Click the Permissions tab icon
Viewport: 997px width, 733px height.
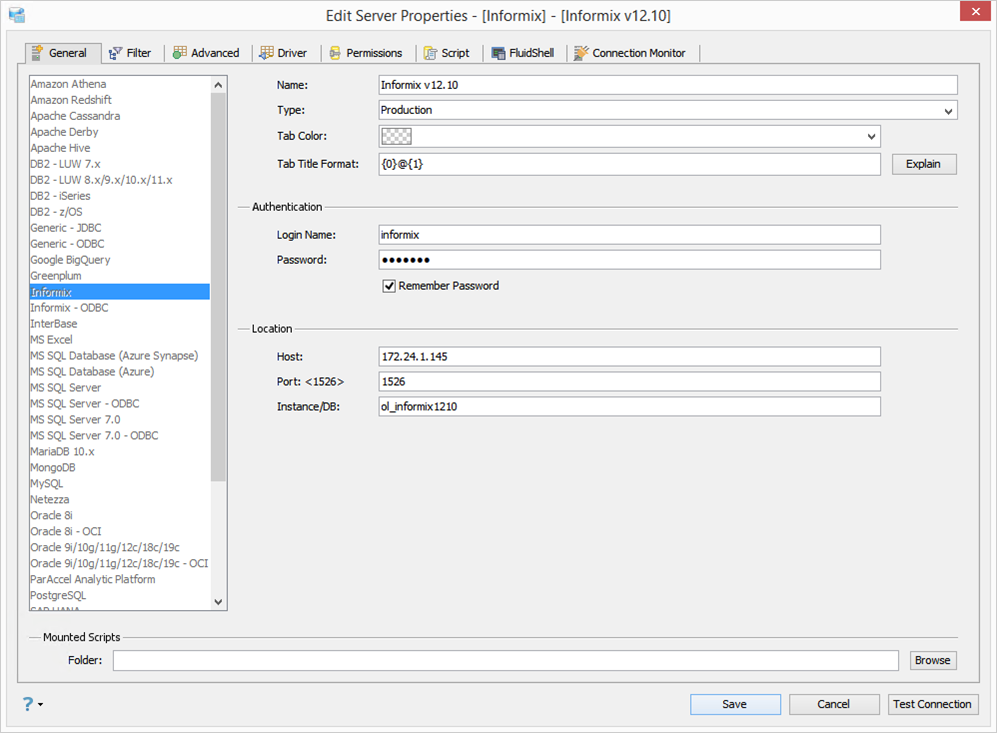pos(335,53)
